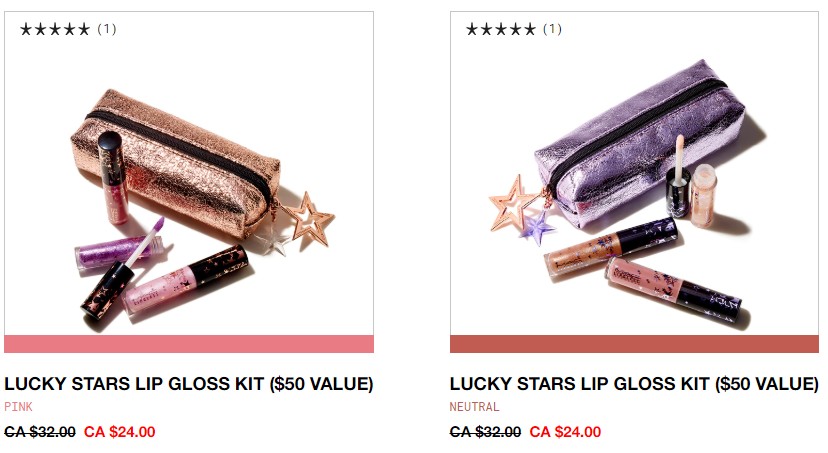Open the review count for the Neutral kit
Screen dimensions: 828x453
[553, 29]
